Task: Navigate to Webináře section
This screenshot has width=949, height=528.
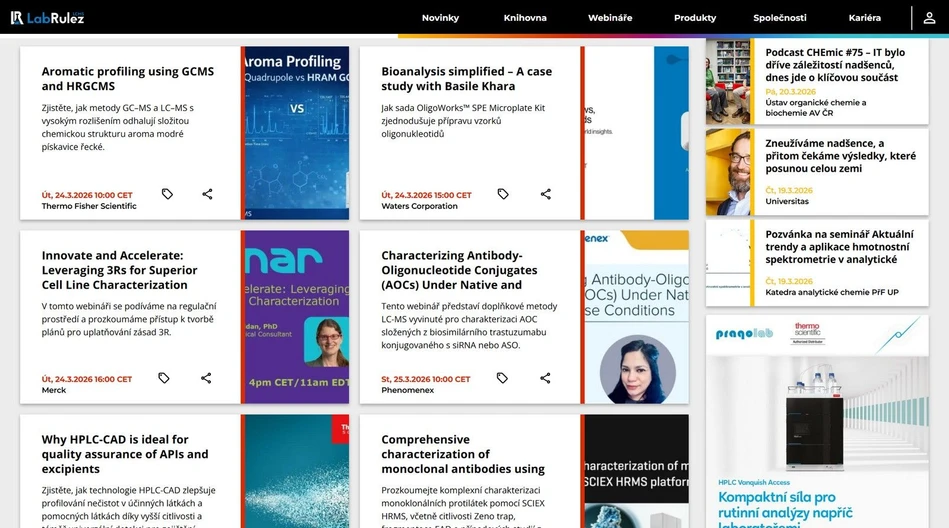Action: coord(610,18)
